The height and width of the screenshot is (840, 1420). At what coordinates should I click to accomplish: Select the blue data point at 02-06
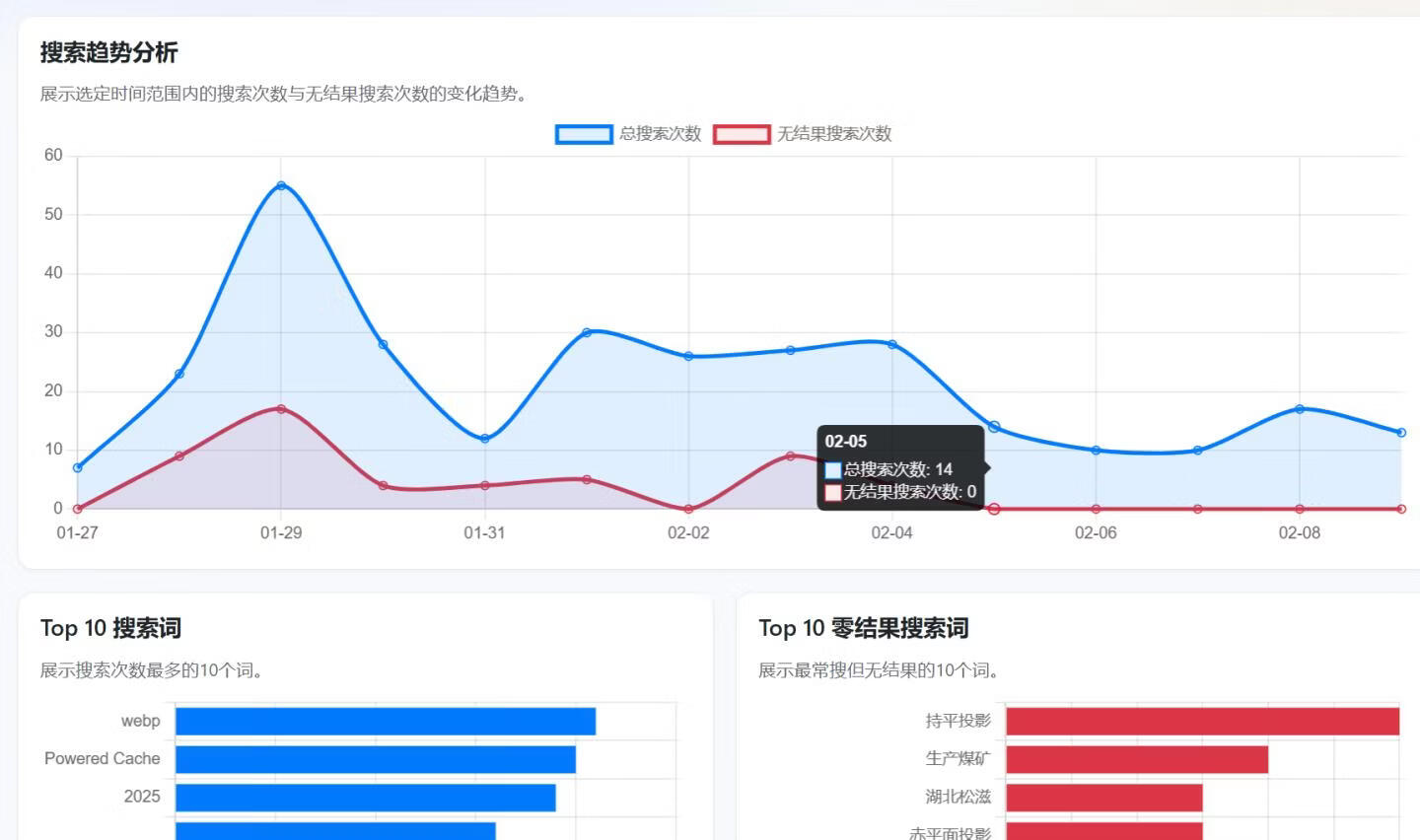click(x=1095, y=449)
